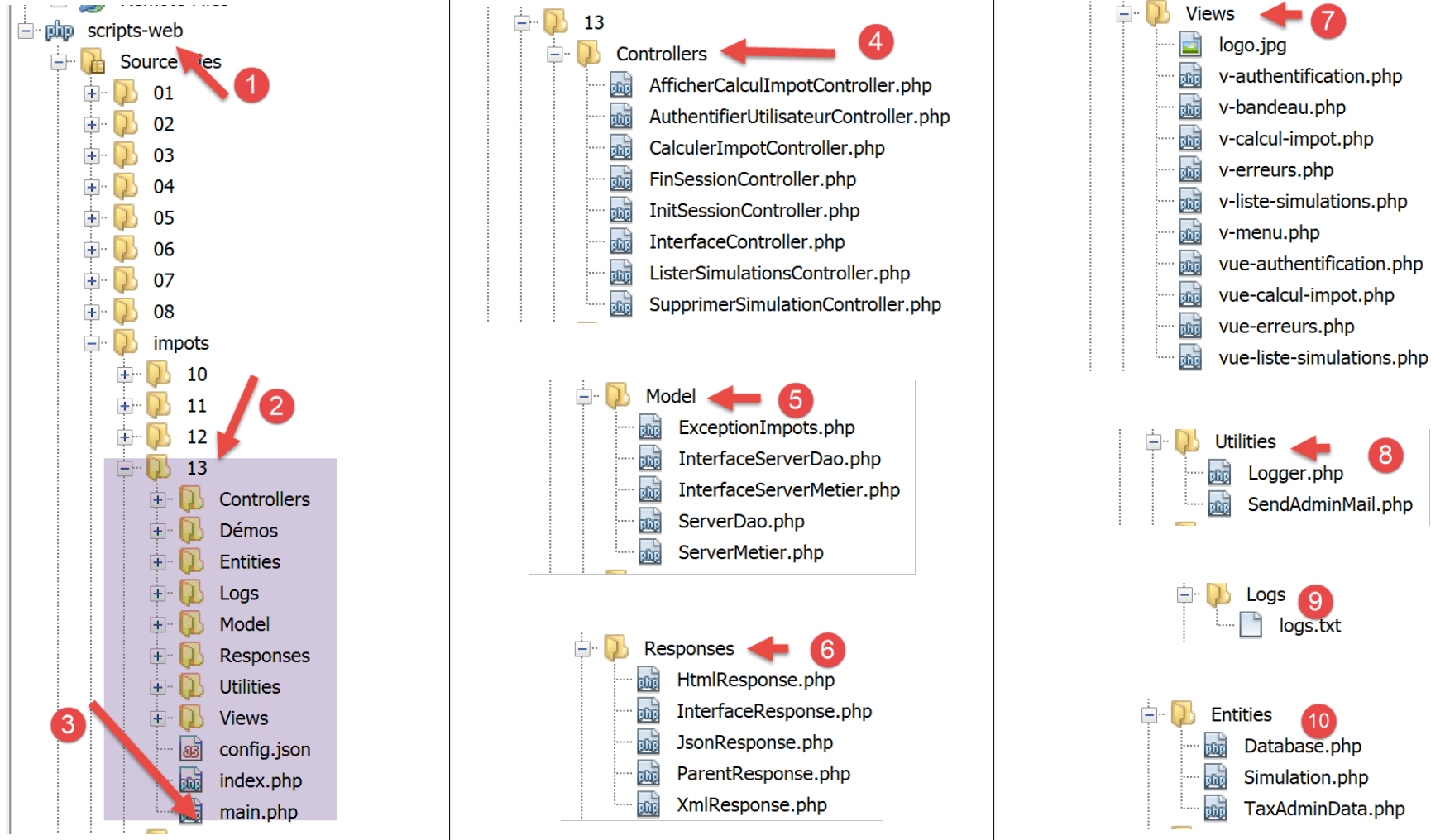Click the index.php file icon

[x=191, y=780]
